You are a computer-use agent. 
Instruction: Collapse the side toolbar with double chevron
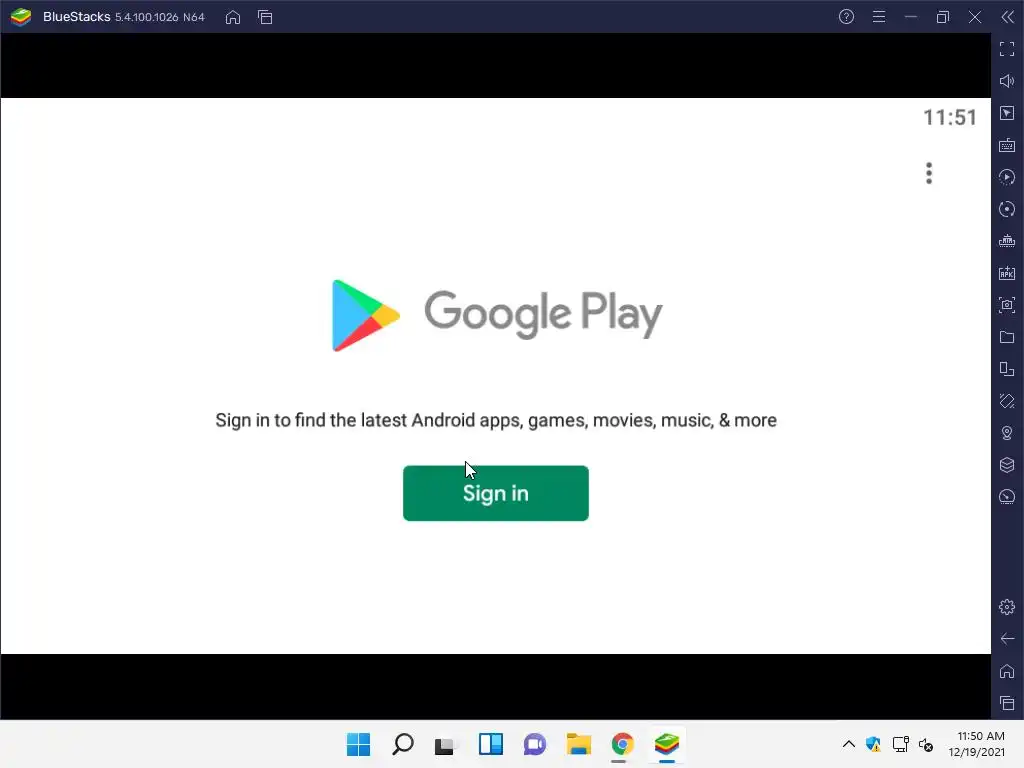pyautogui.click(x=1008, y=17)
